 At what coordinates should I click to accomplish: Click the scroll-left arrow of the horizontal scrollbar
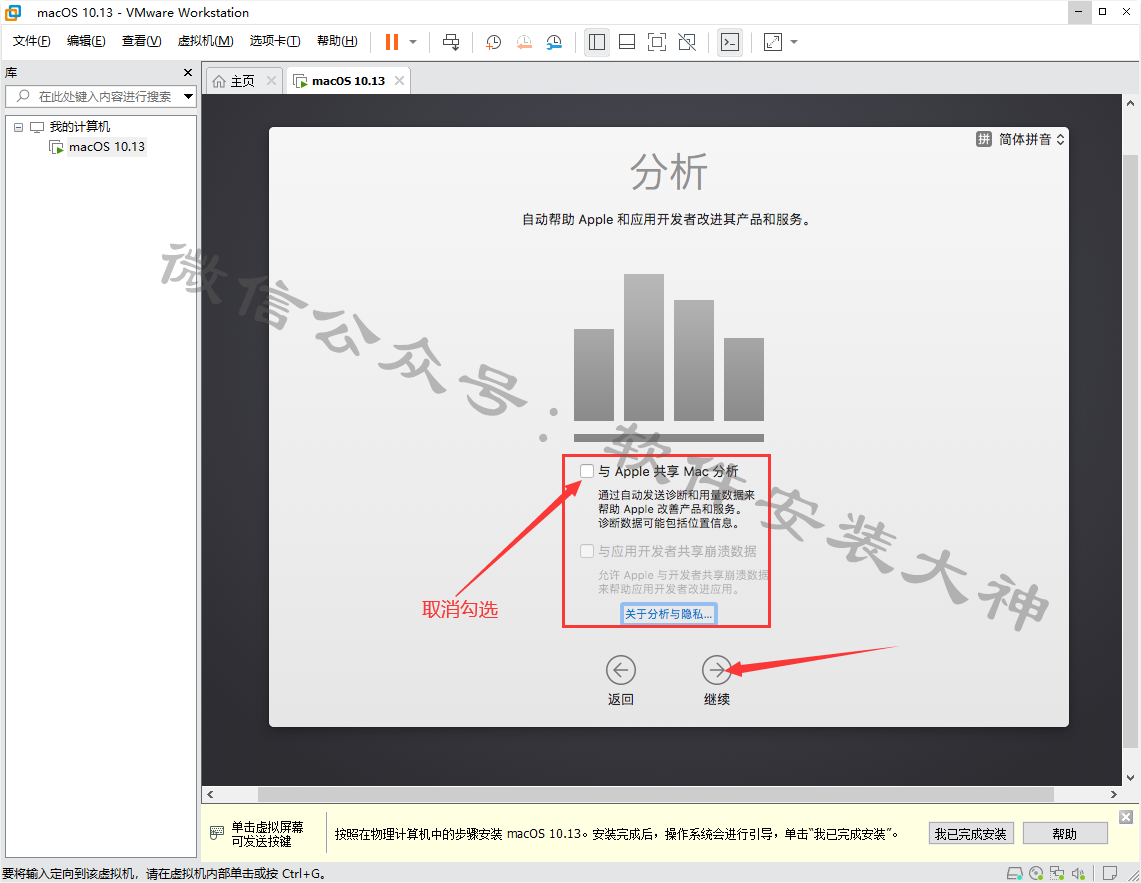tap(210, 794)
